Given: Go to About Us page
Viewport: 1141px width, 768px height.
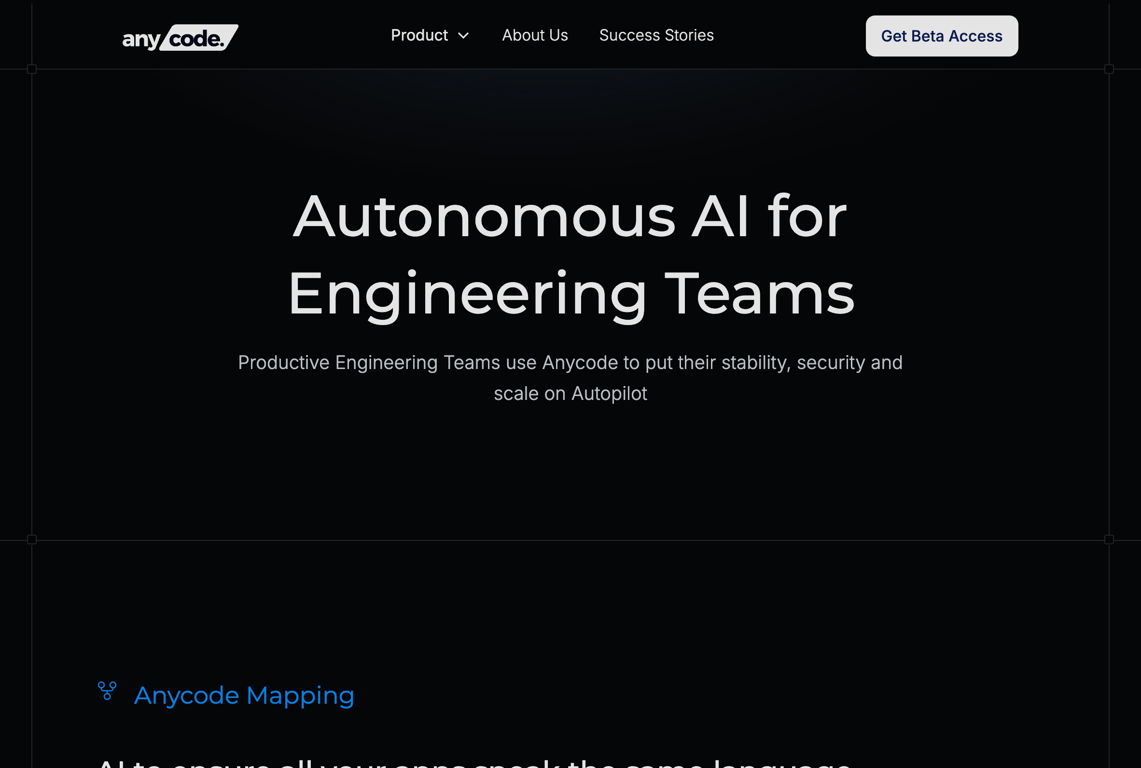Looking at the screenshot, I should (535, 35).
